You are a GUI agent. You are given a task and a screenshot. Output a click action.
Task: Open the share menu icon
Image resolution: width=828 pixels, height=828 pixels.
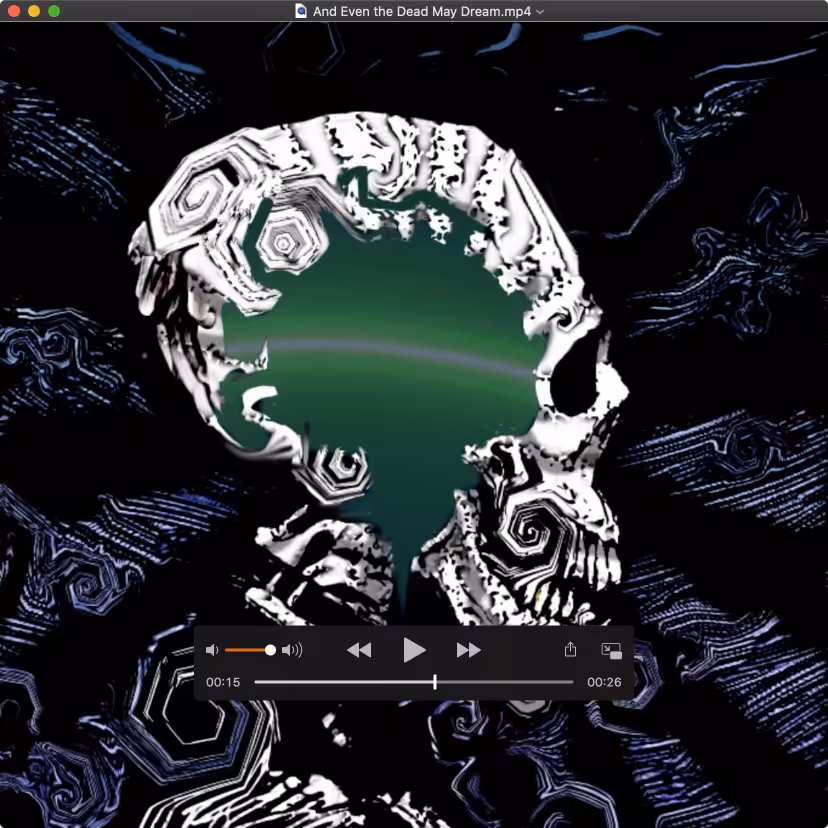pos(570,649)
